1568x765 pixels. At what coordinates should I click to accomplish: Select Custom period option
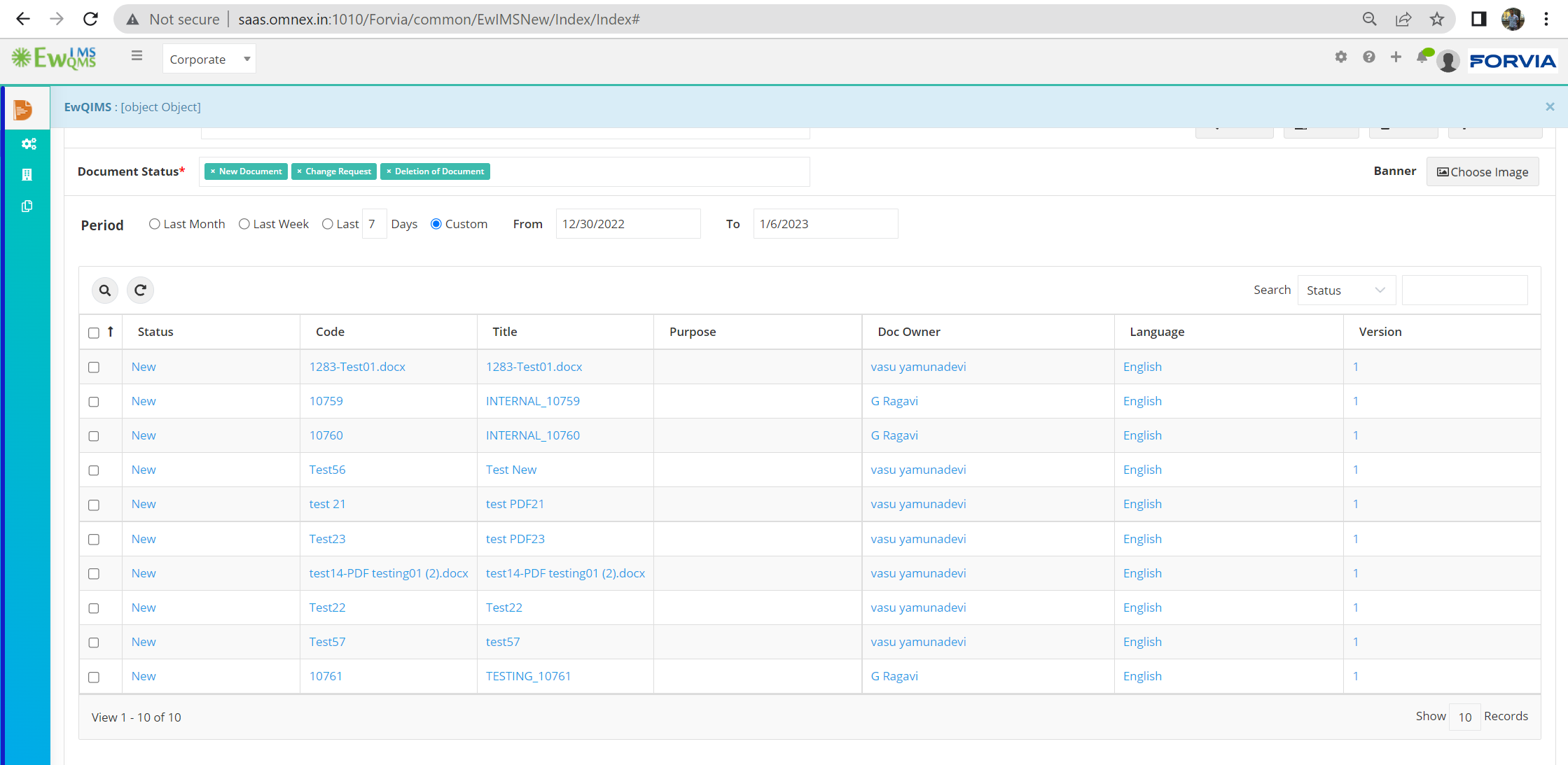(436, 224)
